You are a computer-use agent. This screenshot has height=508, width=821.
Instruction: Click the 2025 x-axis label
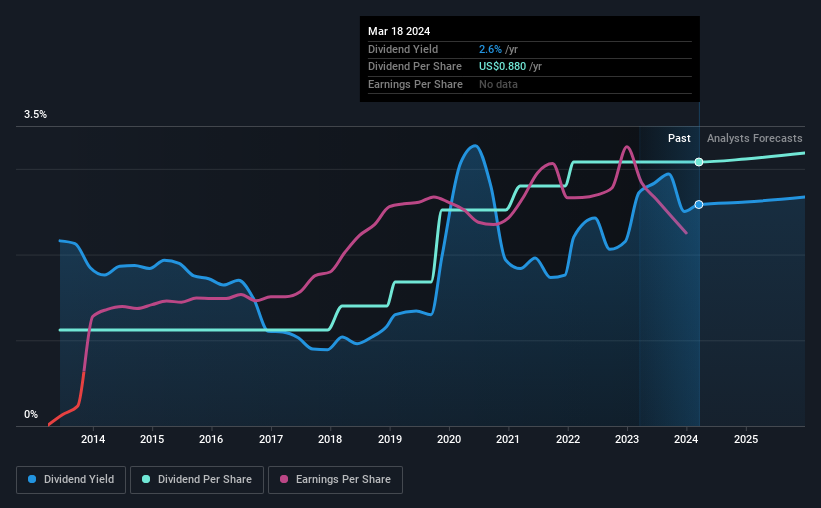[x=746, y=439]
